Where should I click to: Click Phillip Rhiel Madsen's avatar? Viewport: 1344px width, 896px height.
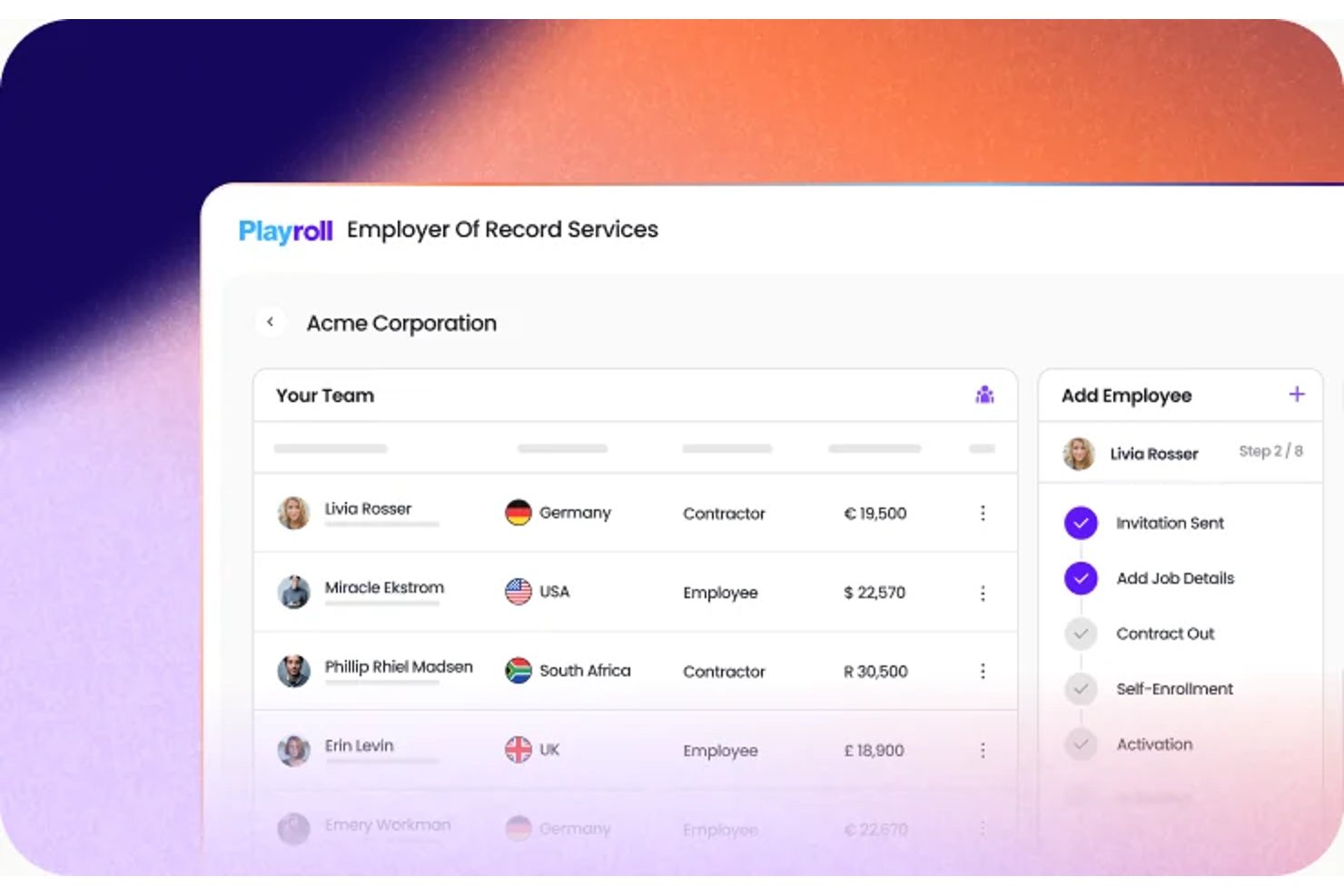click(293, 671)
